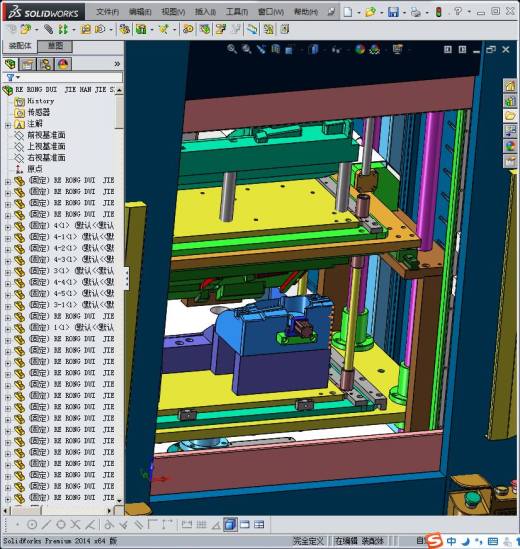Viewport: 520px width, 549px height.
Task: Toggle the highlighted 3D cube view button
Action: pos(230,524)
